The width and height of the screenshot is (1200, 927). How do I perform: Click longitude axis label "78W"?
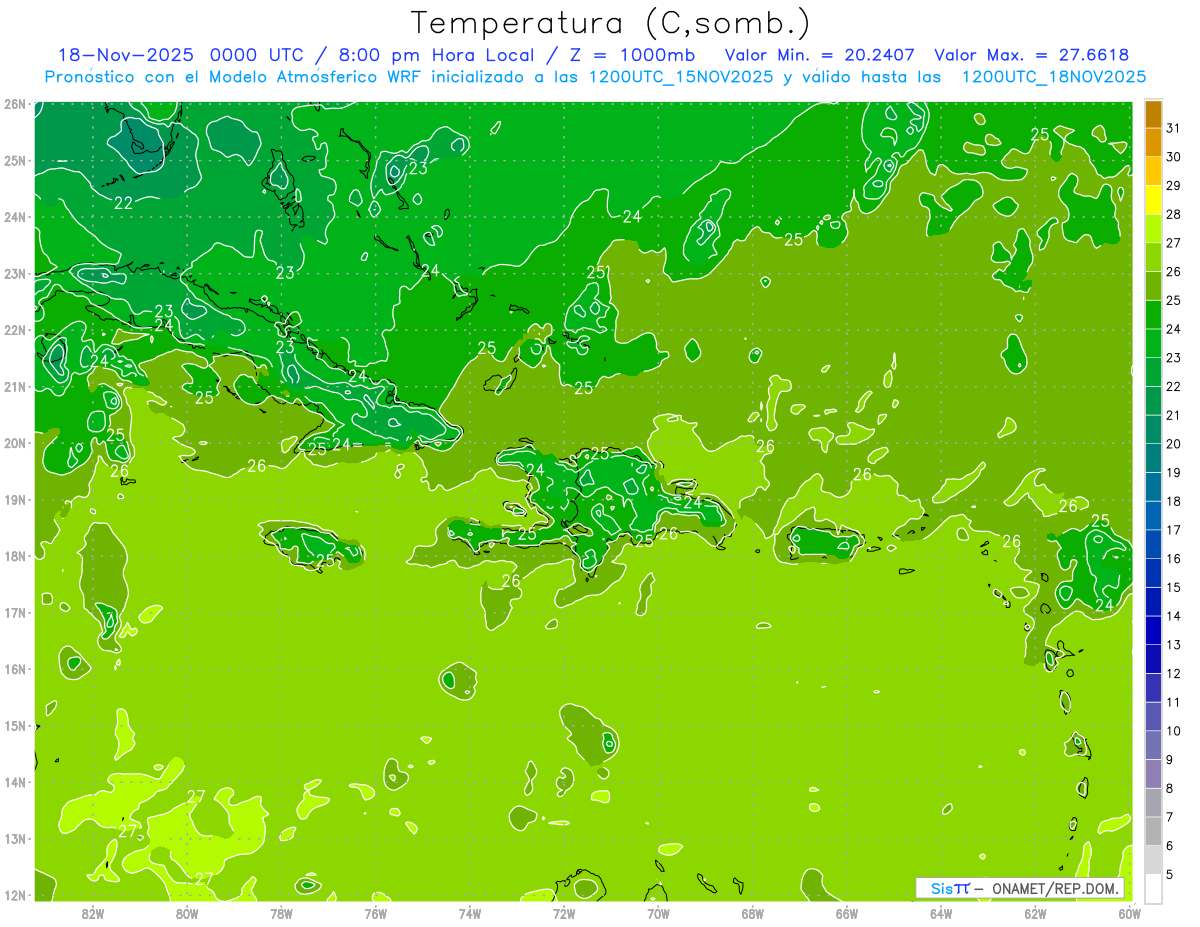pyautogui.click(x=281, y=913)
